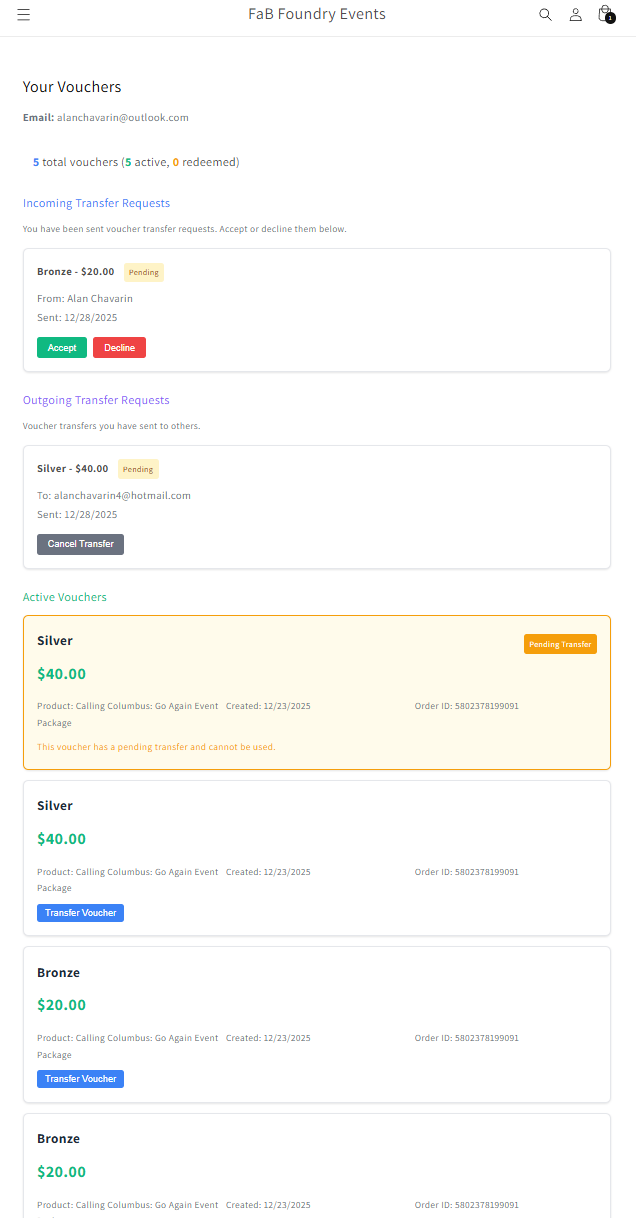Click the Active Vouchers heading

pyautogui.click(x=65, y=597)
